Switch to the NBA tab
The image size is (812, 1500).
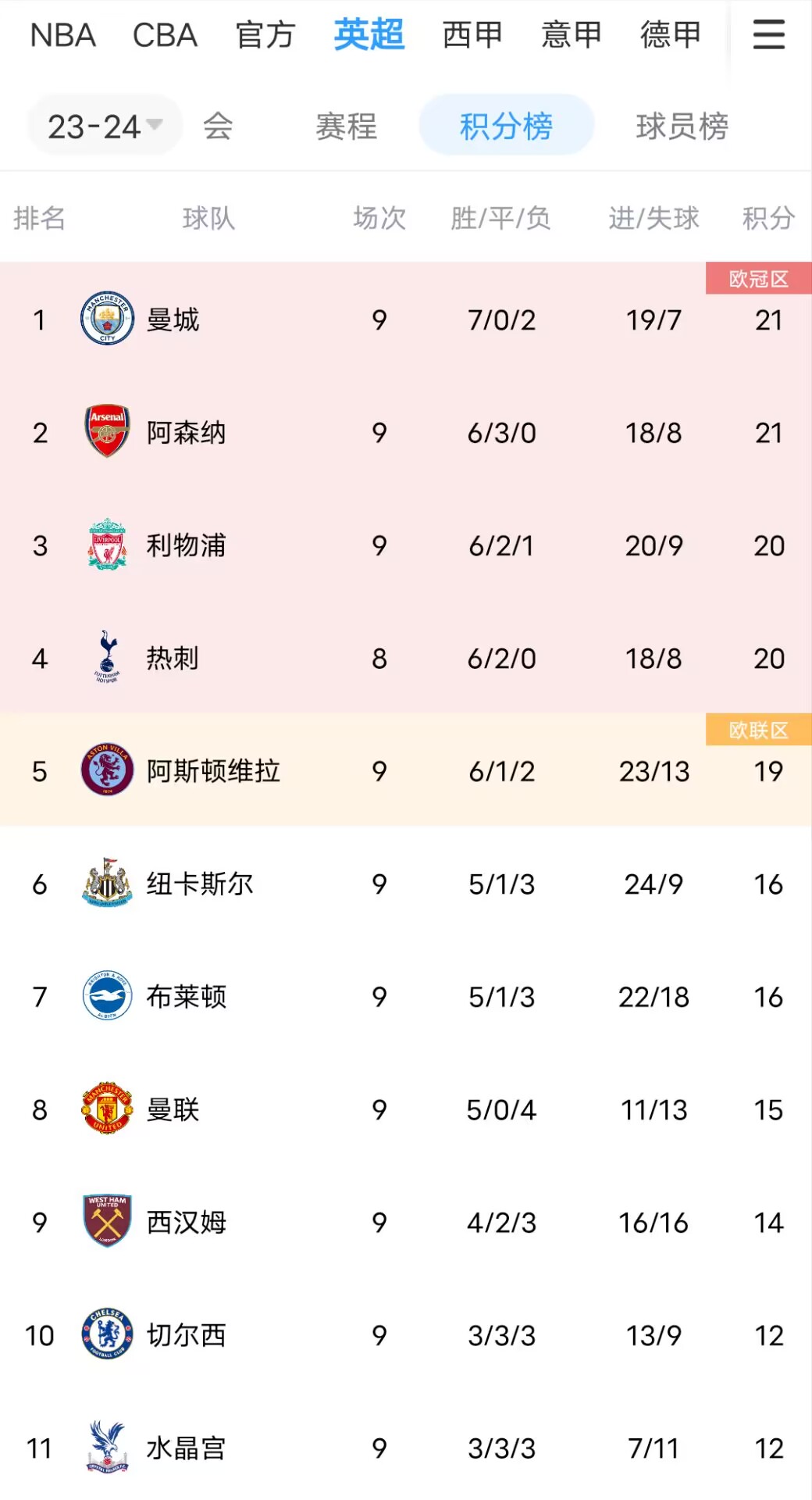pyautogui.click(x=62, y=34)
